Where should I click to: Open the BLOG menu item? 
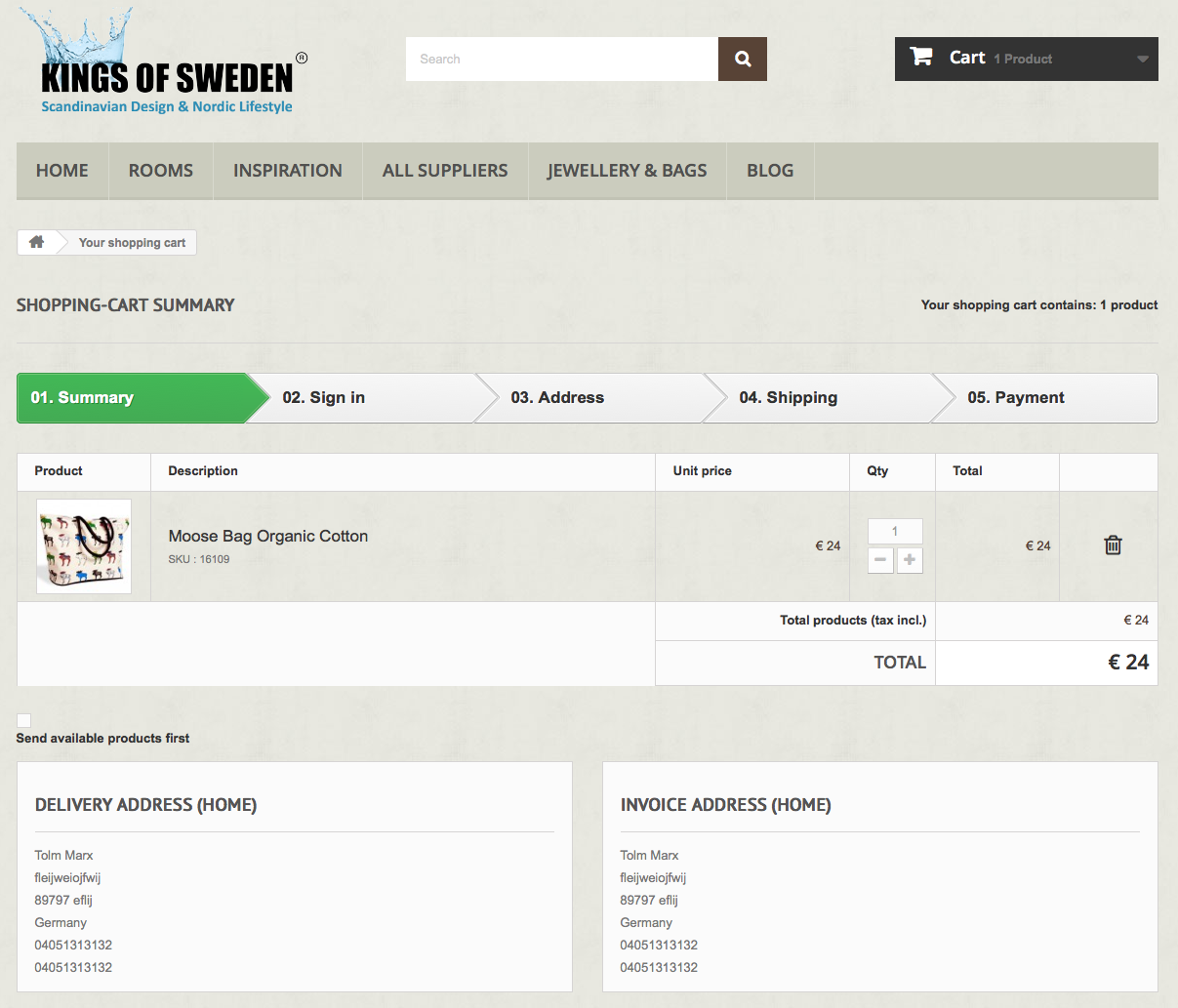coord(770,171)
